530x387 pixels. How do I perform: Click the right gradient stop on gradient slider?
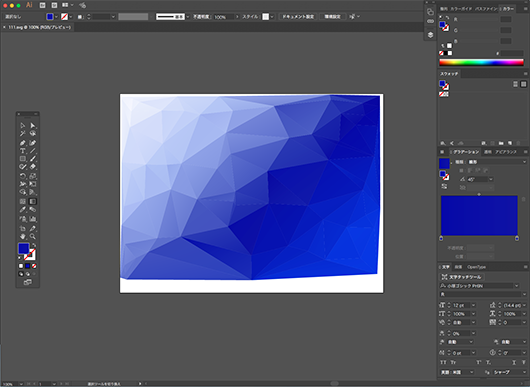pos(517,239)
